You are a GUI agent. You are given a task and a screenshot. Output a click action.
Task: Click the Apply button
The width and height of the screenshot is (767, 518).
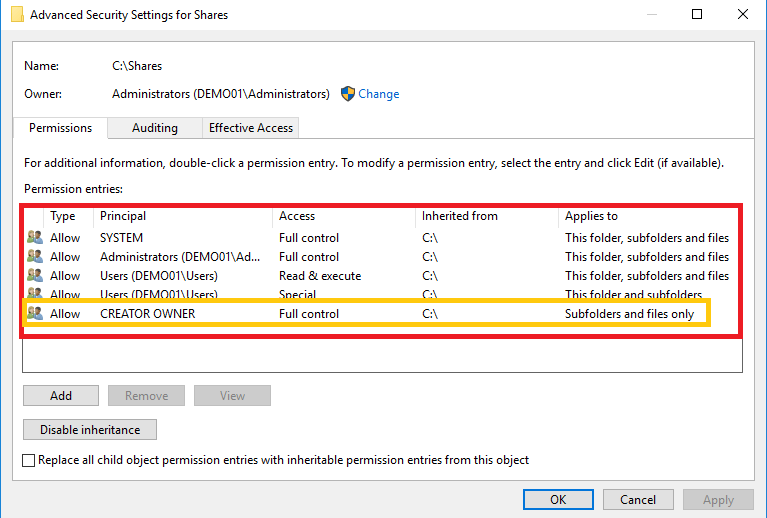[x=718, y=499]
